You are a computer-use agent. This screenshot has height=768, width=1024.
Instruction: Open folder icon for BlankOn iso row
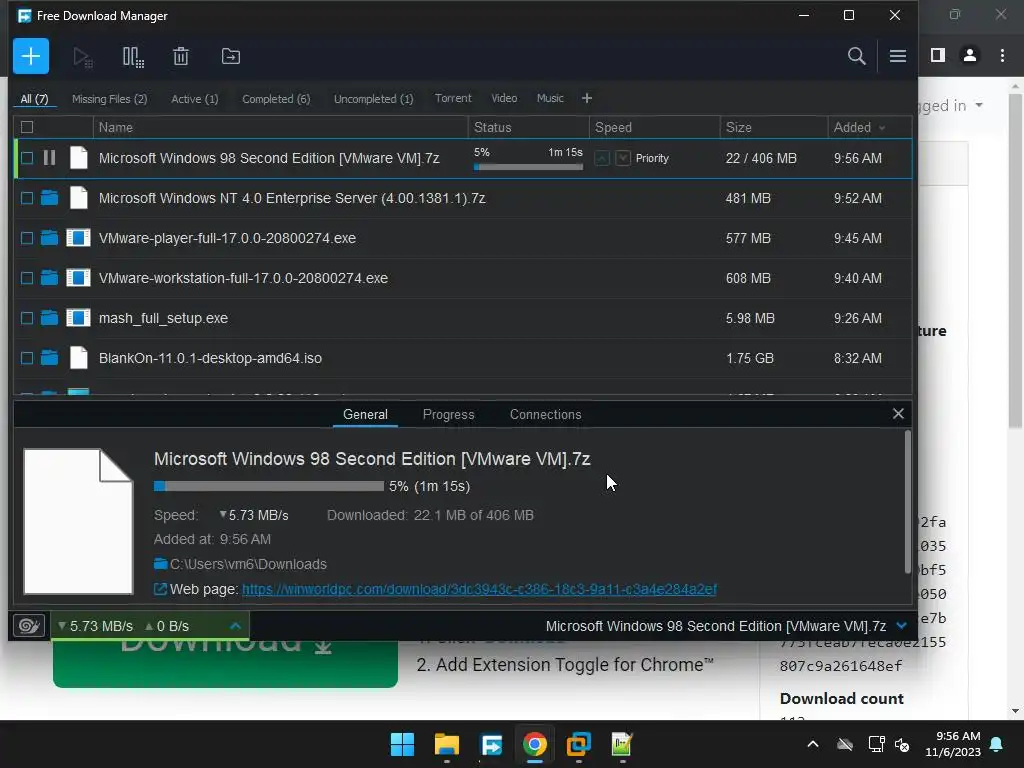49,358
